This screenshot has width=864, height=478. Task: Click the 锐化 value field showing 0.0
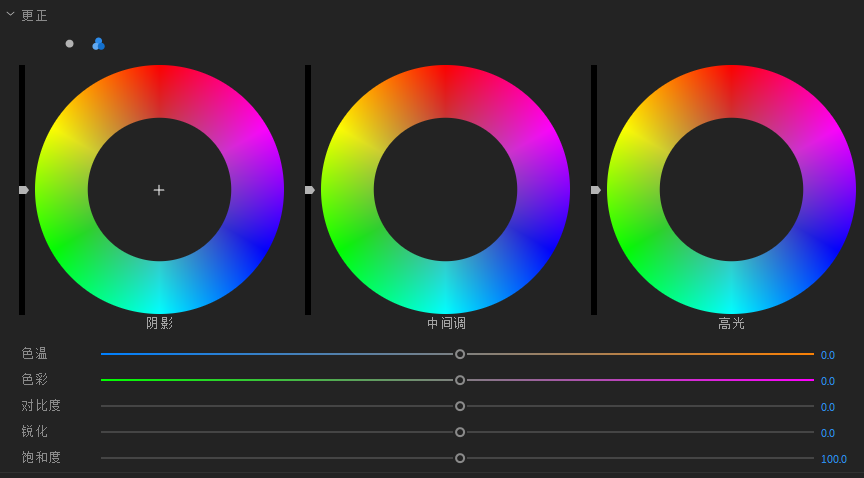coord(827,433)
